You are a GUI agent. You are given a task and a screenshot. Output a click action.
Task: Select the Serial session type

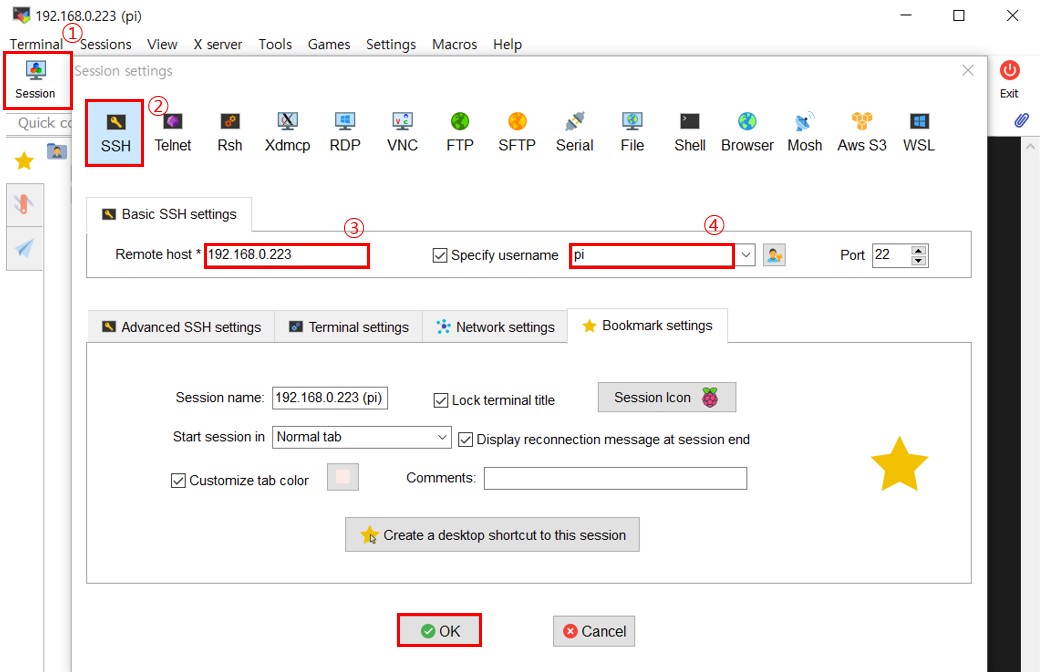coord(574,133)
